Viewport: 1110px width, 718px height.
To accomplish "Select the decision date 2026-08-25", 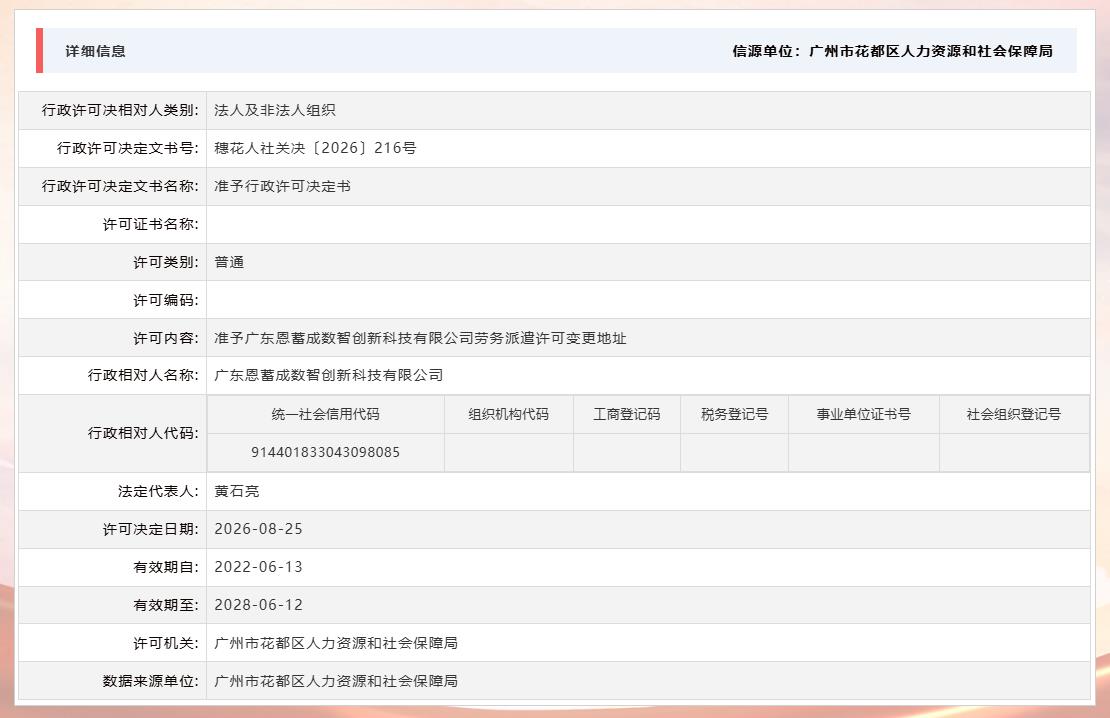I will point(258,530).
